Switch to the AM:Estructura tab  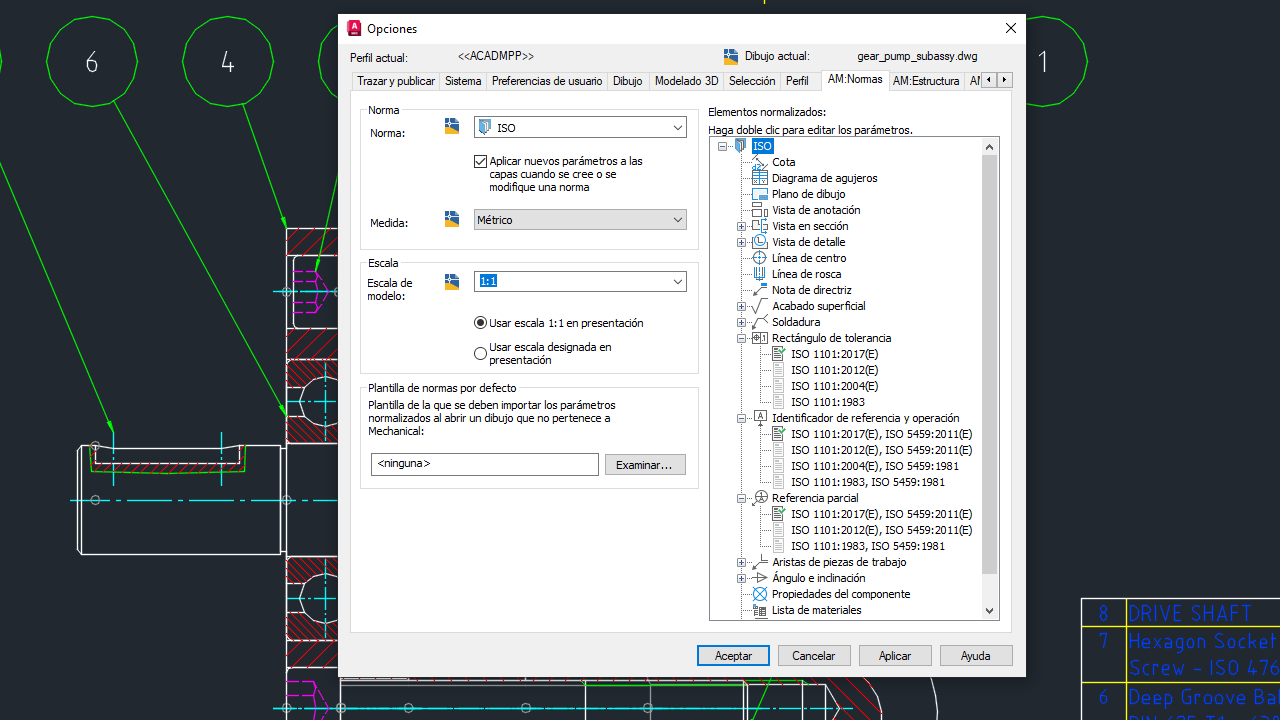pyautogui.click(x=926, y=81)
